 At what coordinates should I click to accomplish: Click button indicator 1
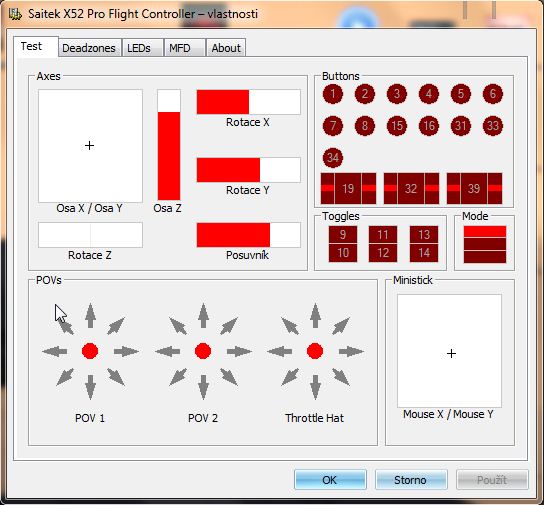point(333,94)
